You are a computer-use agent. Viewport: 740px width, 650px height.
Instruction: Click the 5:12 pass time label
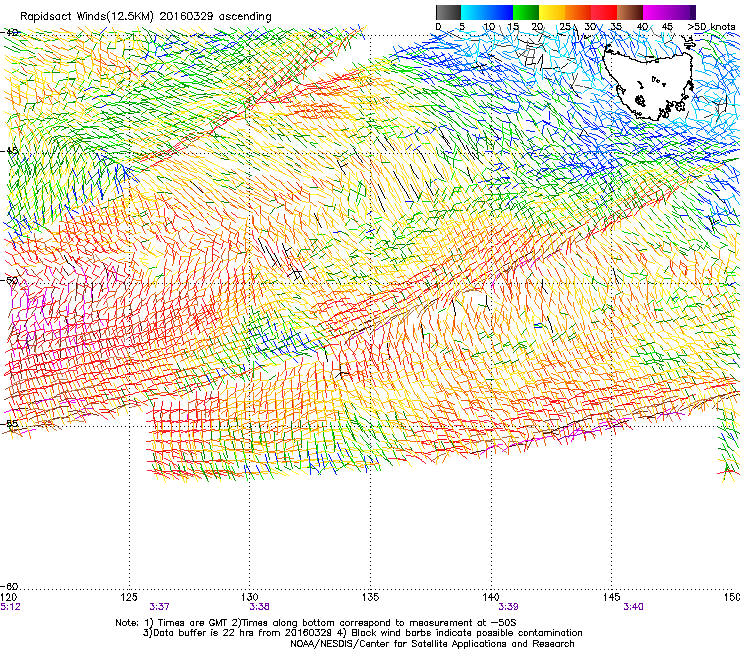[x=10, y=607]
